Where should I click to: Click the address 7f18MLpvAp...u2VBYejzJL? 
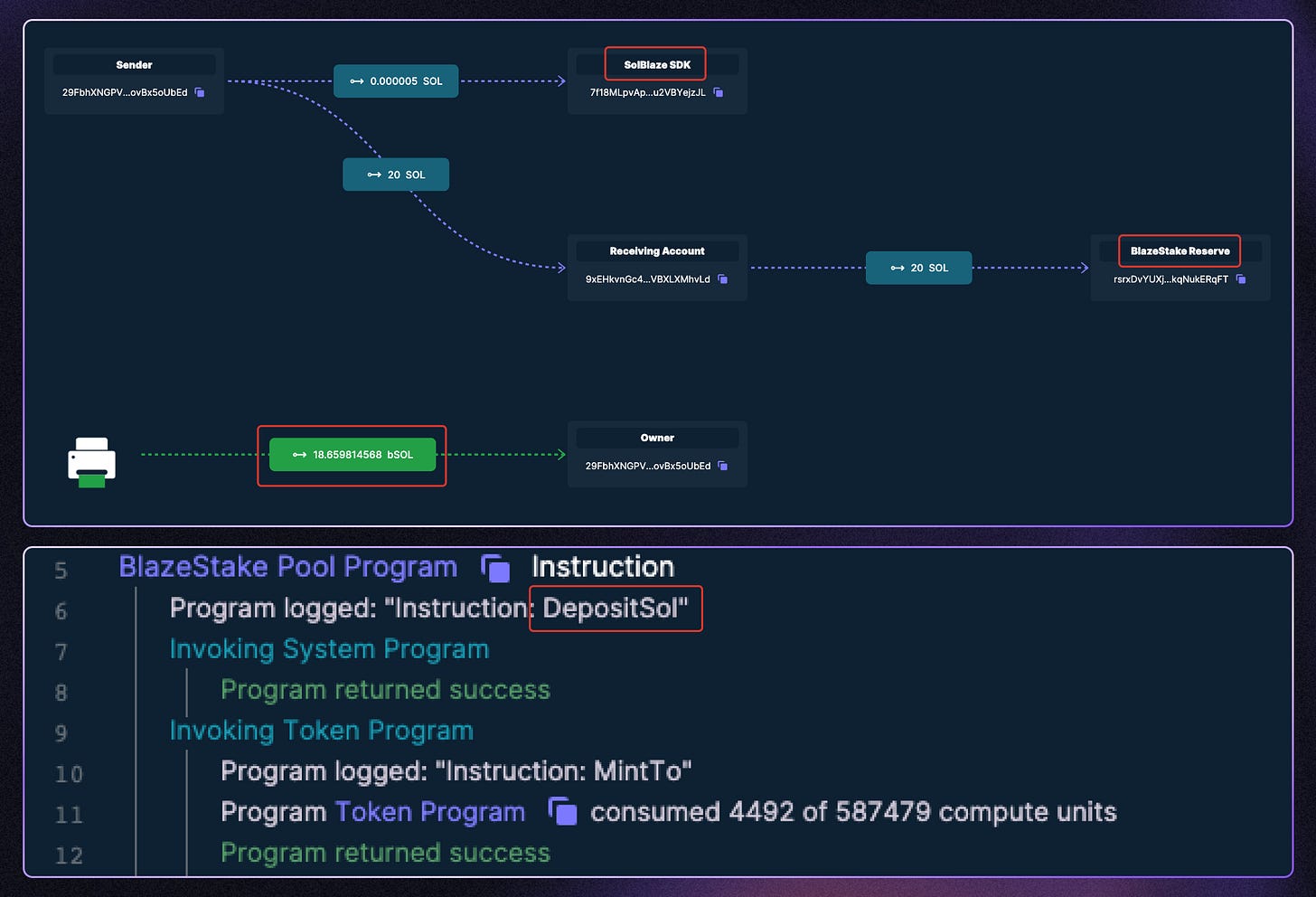pos(648,92)
